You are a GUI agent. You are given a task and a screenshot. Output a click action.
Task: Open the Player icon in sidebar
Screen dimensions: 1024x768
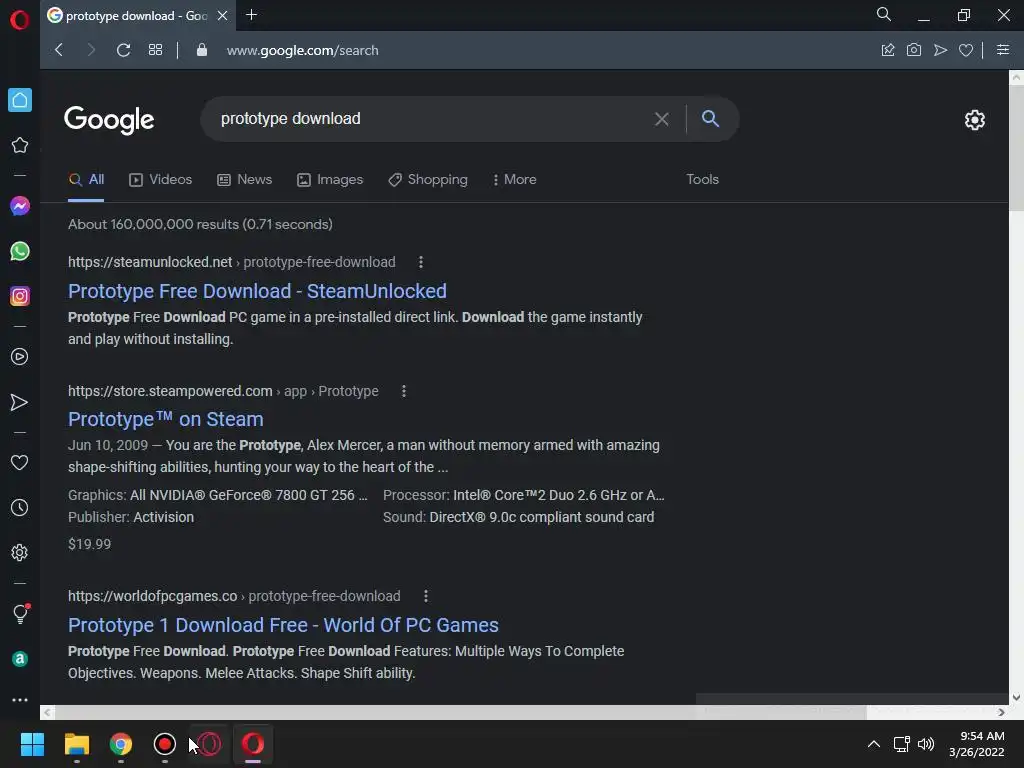(20, 357)
